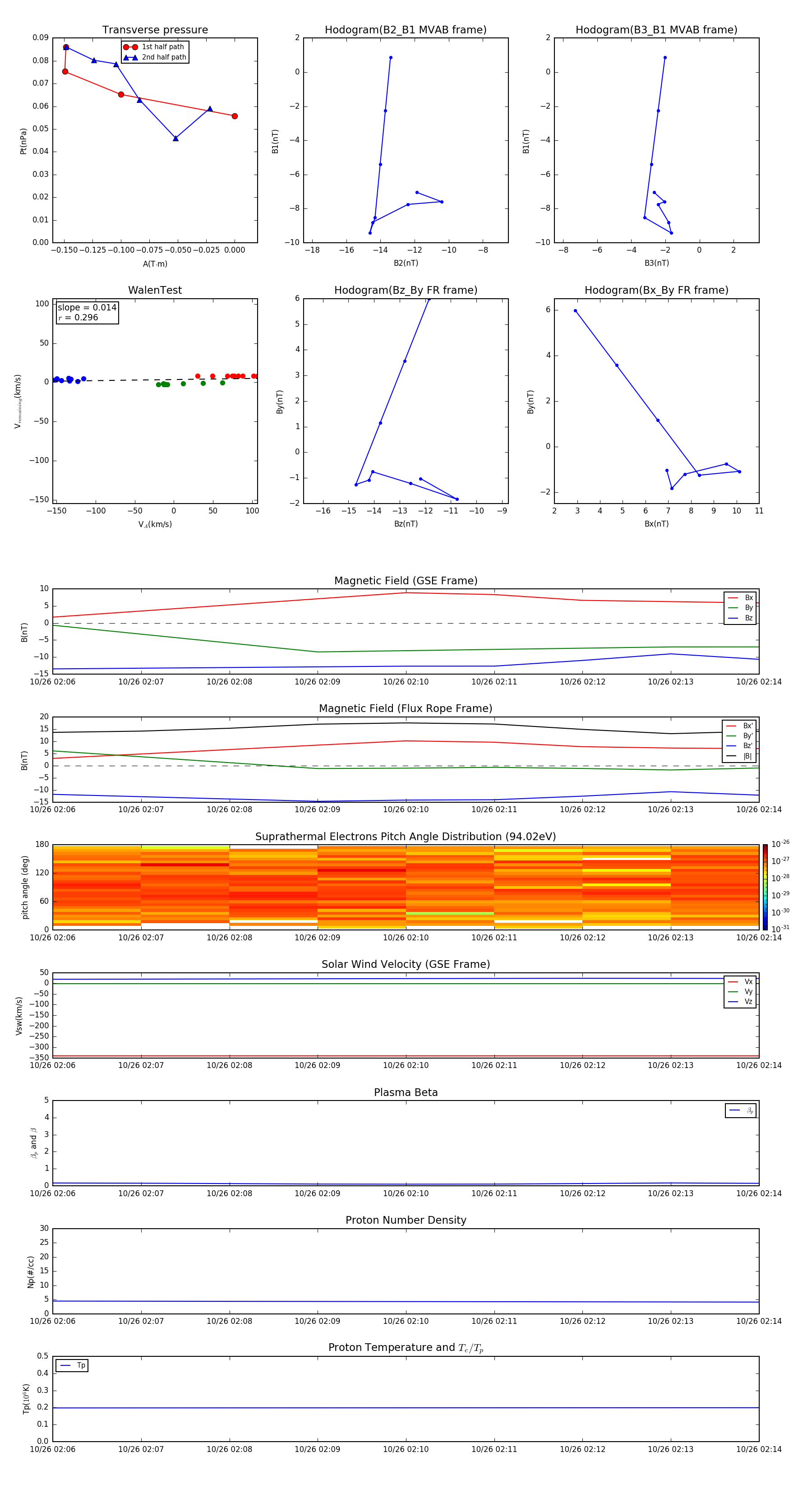Image resolution: width=812 pixels, height=1489 pixels.
Task: Click the pitch angle colorbar
Action: coord(765,887)
